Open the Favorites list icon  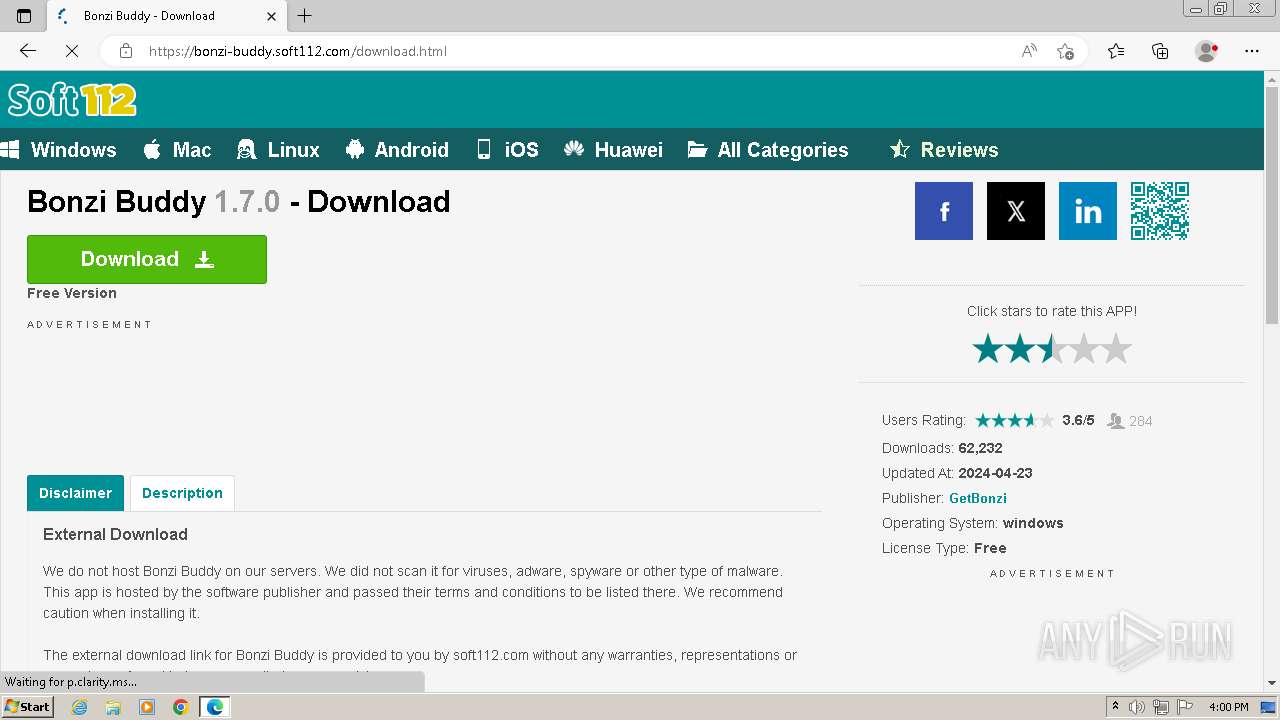[x=1116, y=51]
